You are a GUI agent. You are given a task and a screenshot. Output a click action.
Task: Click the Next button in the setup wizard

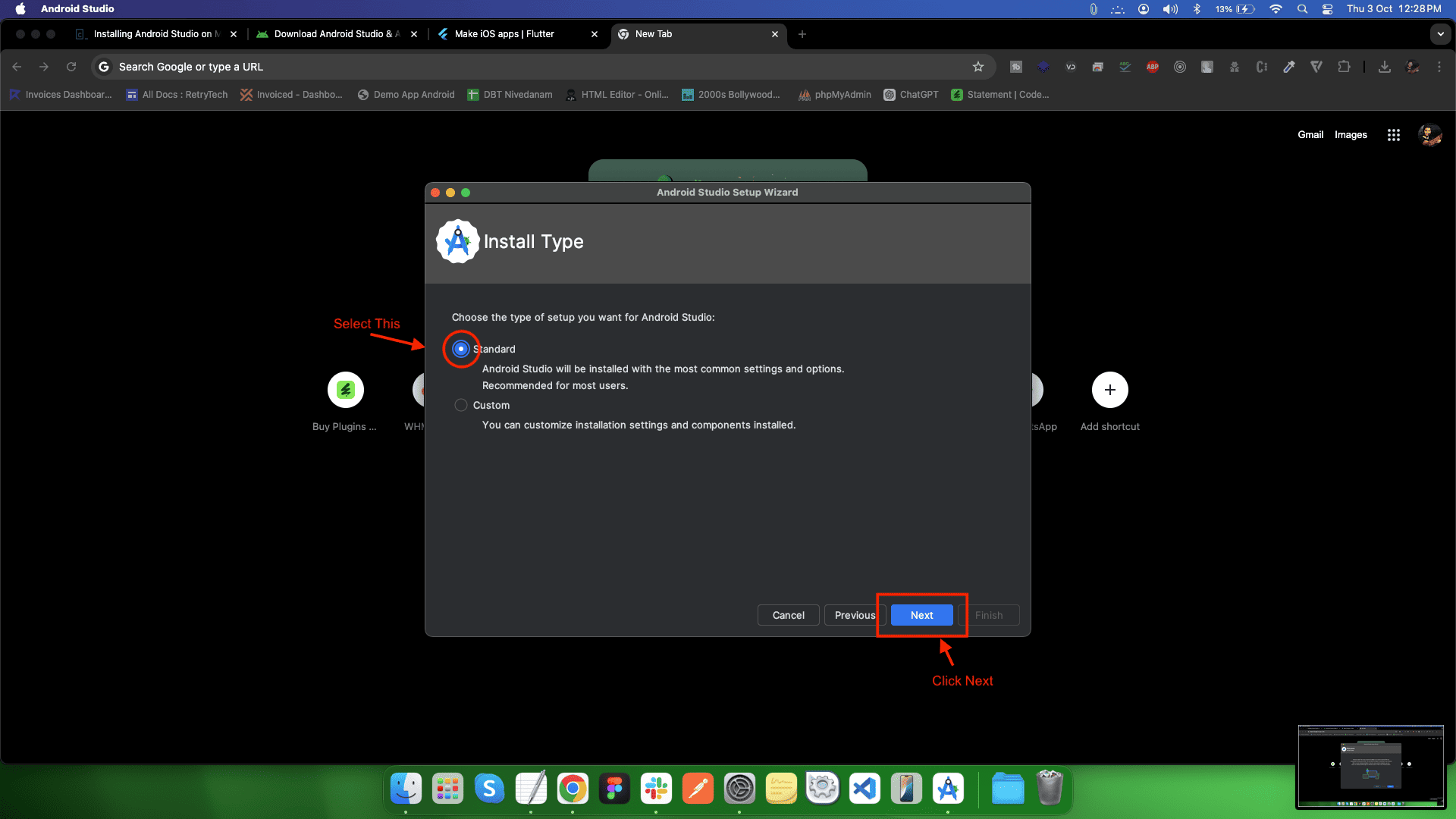click(921, 615)
